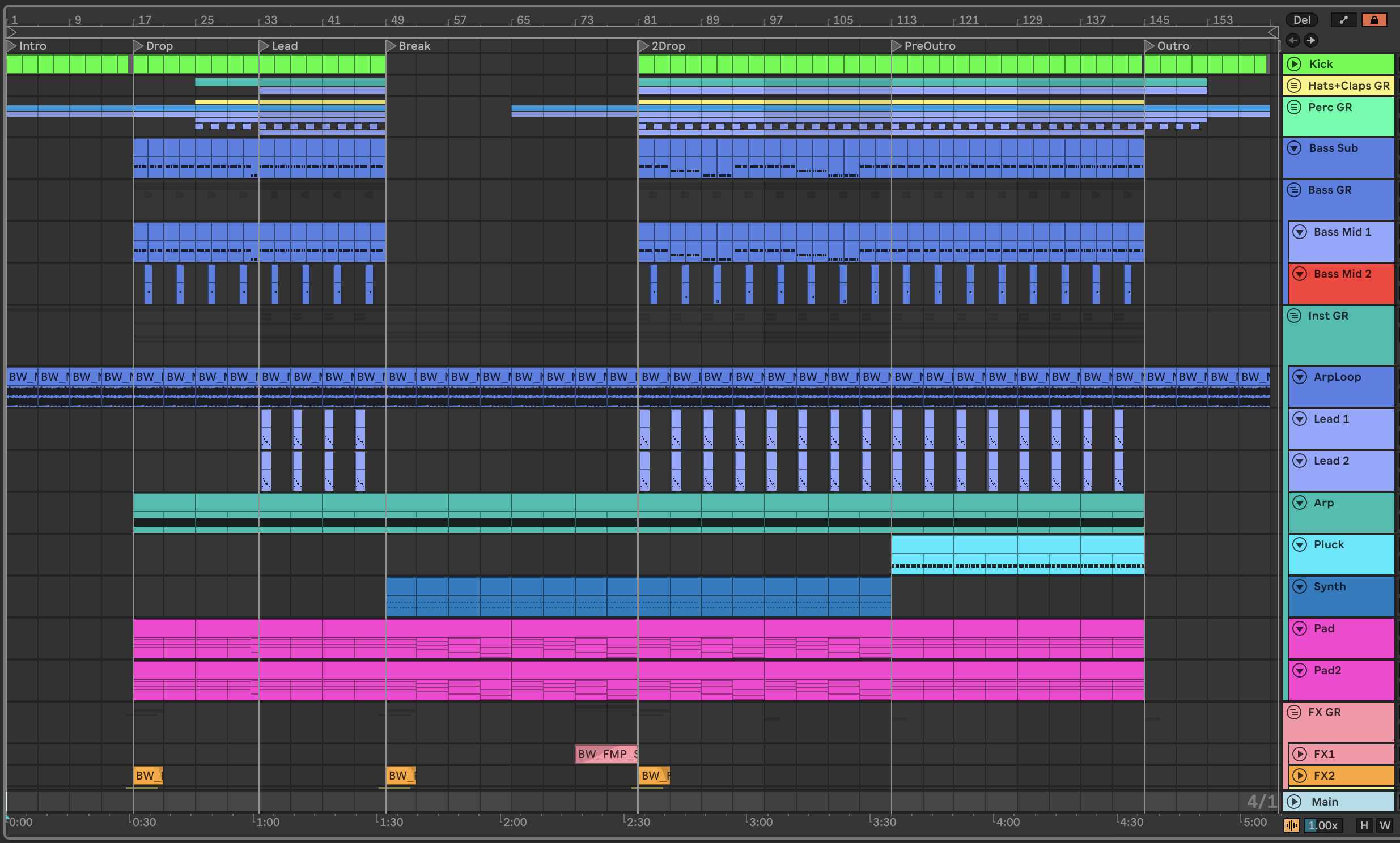Click the FX GR group icon
Image resolution: width=1400 pixels, height=843 pixels.
coord(1294,712)
